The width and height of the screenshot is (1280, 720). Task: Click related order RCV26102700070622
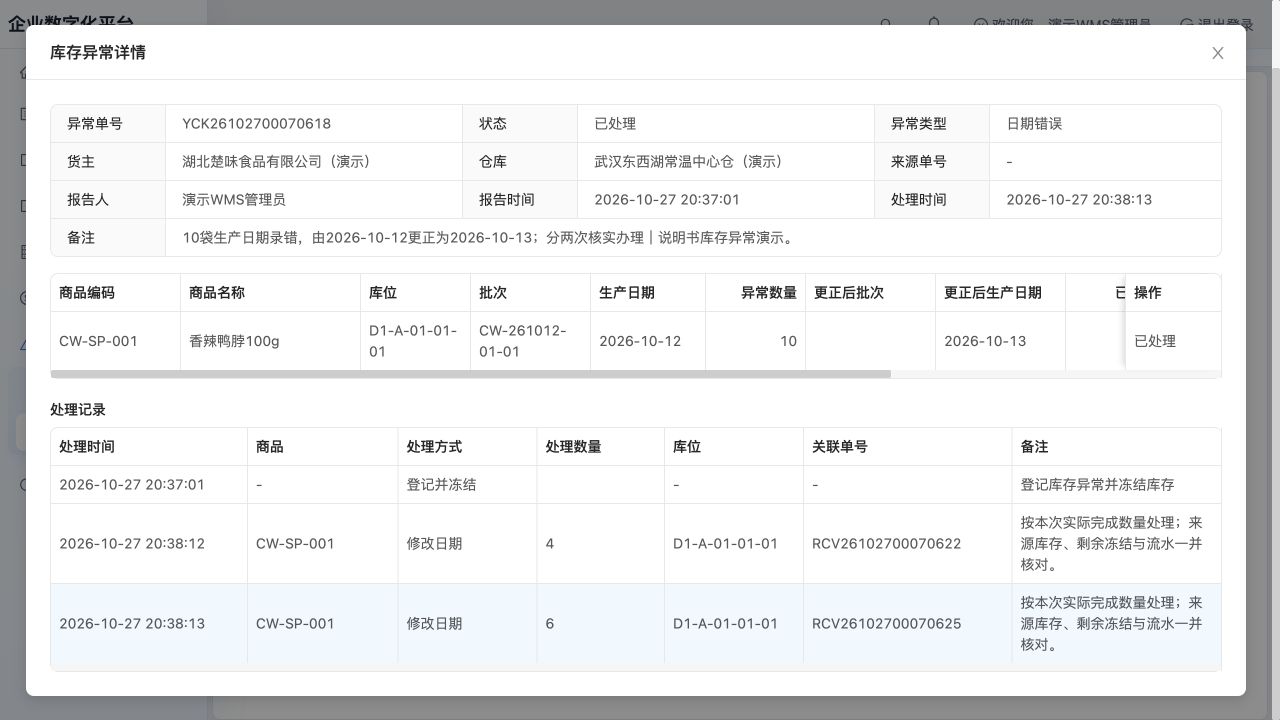coord(886,544)
